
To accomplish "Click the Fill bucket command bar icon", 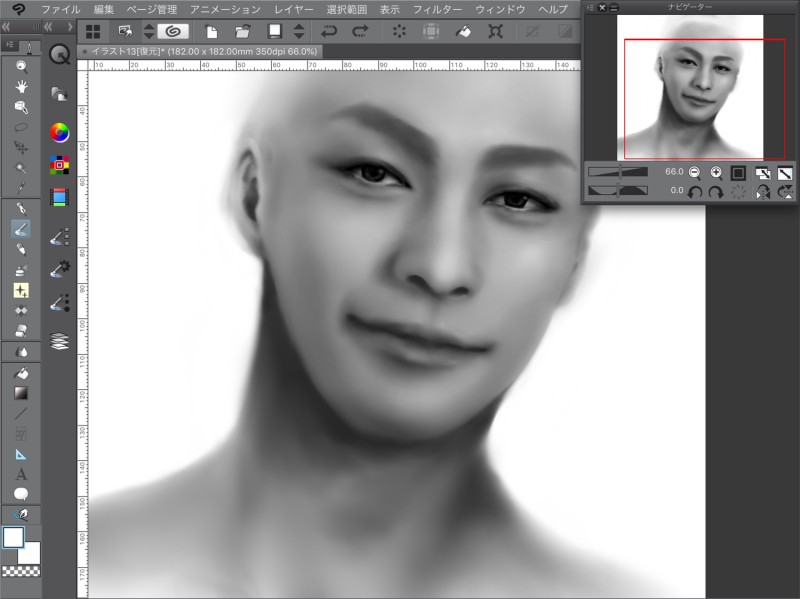I will click(463, 32).
